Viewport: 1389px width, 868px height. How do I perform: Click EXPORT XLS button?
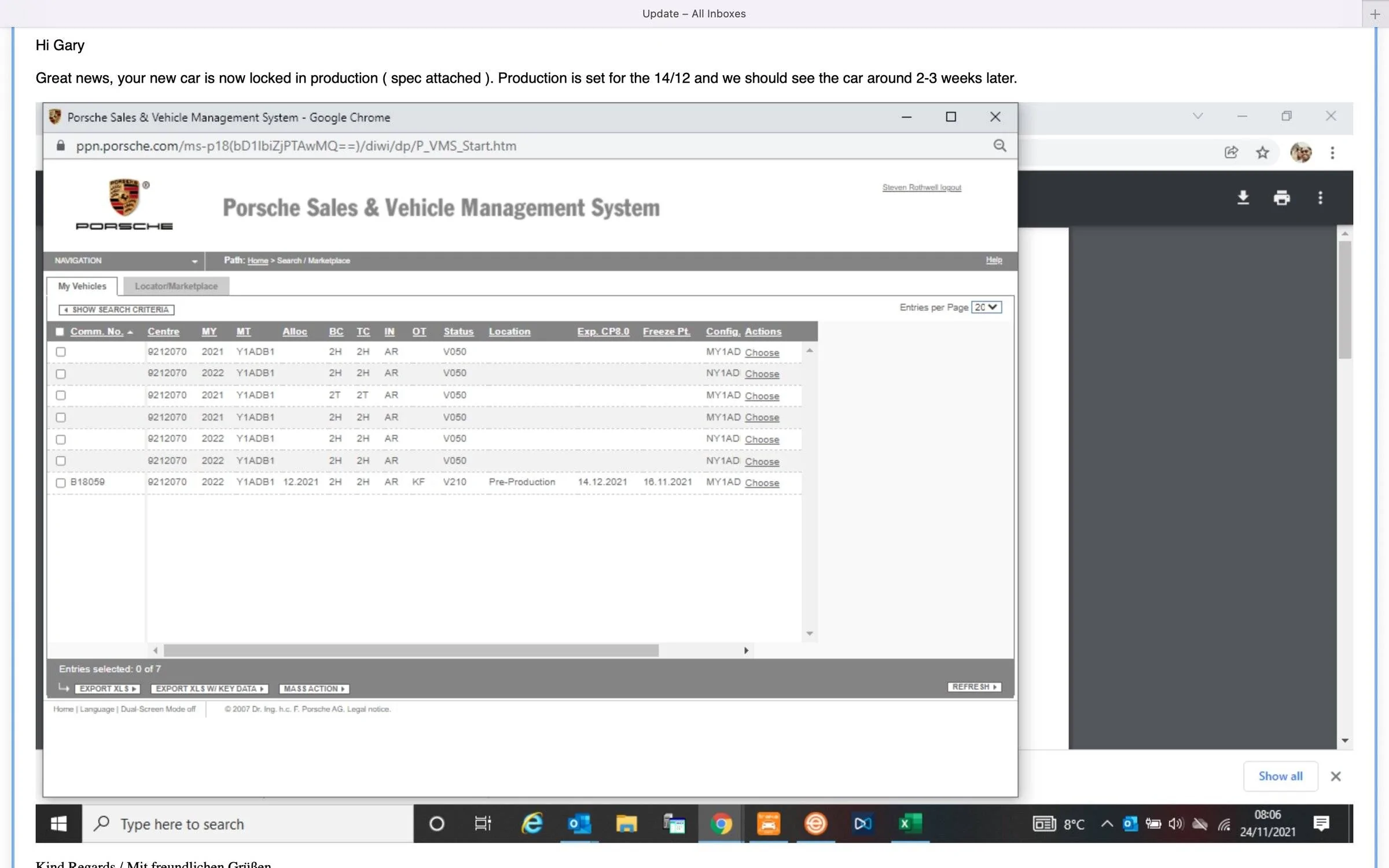click(x=108, y=689)
